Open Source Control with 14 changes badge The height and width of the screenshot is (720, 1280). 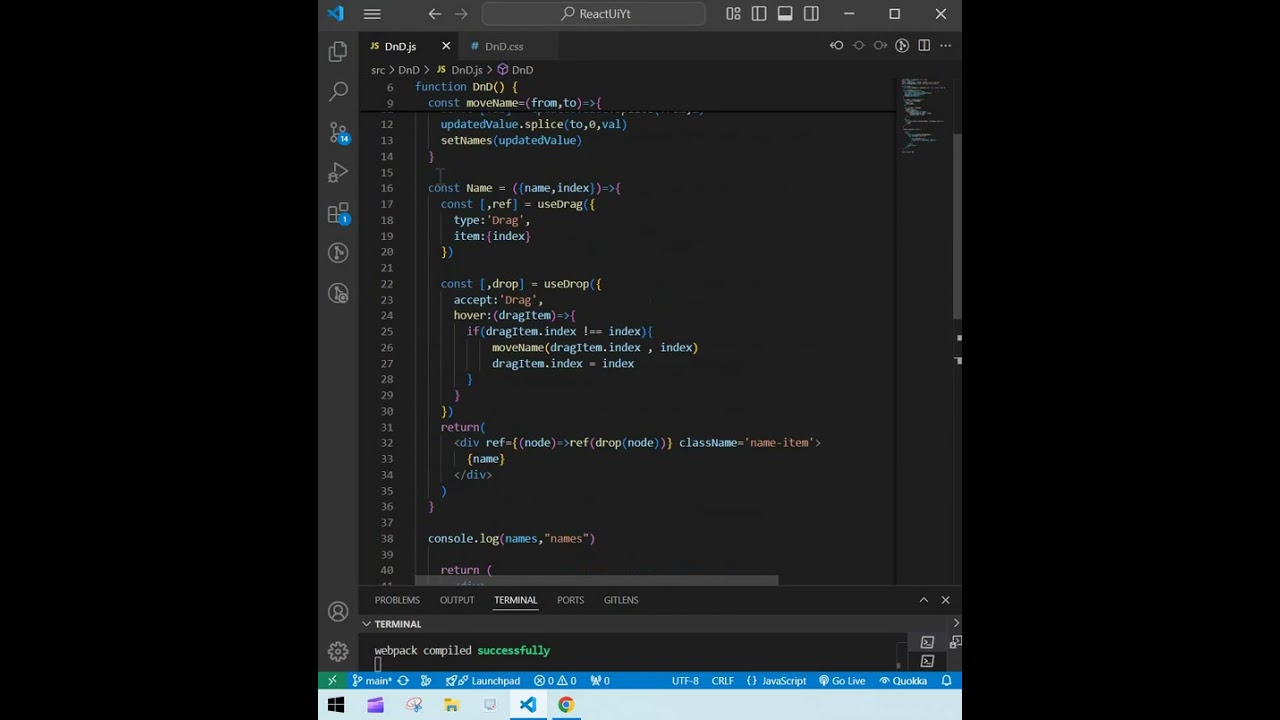(338, 133)
